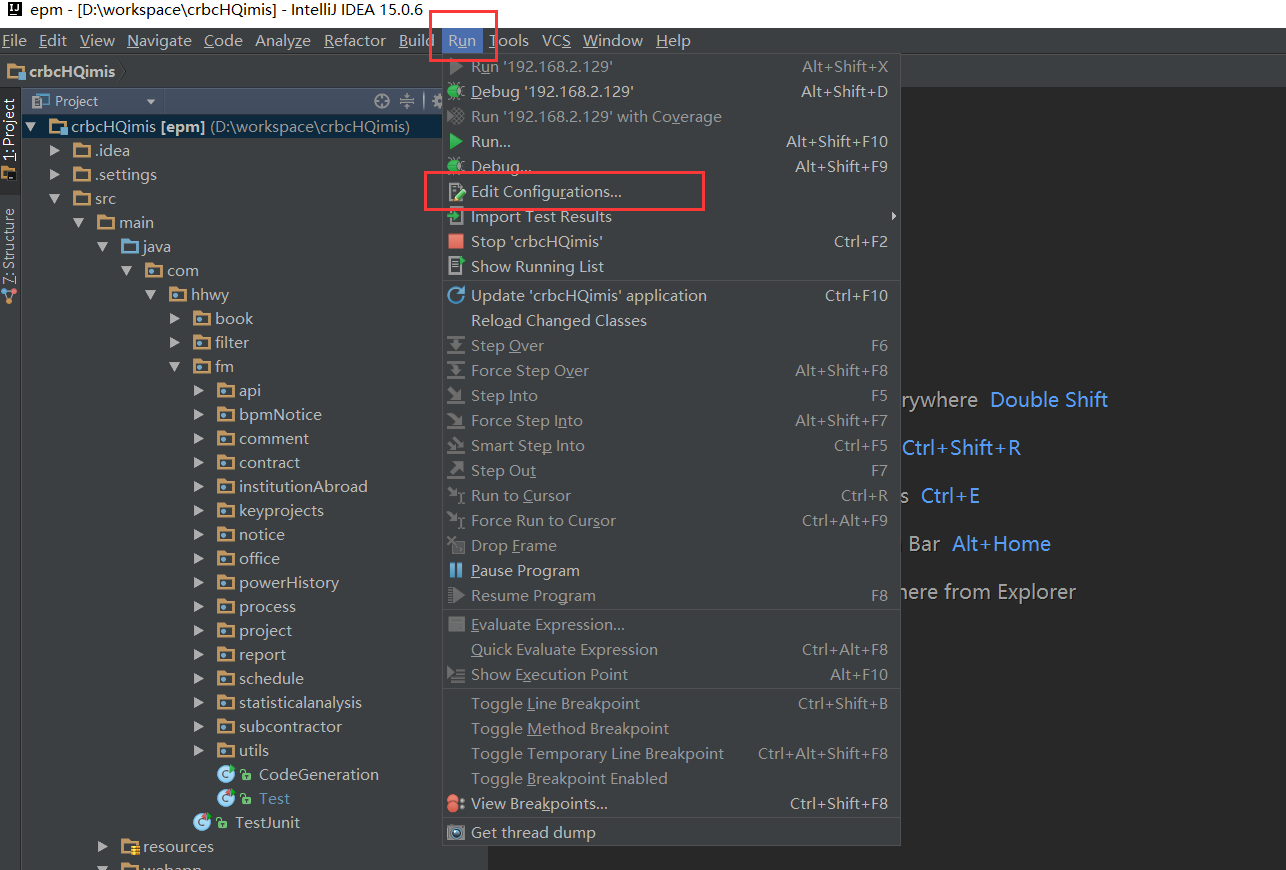Select the contract package
1286x870 pixels.
pos(269,463)
